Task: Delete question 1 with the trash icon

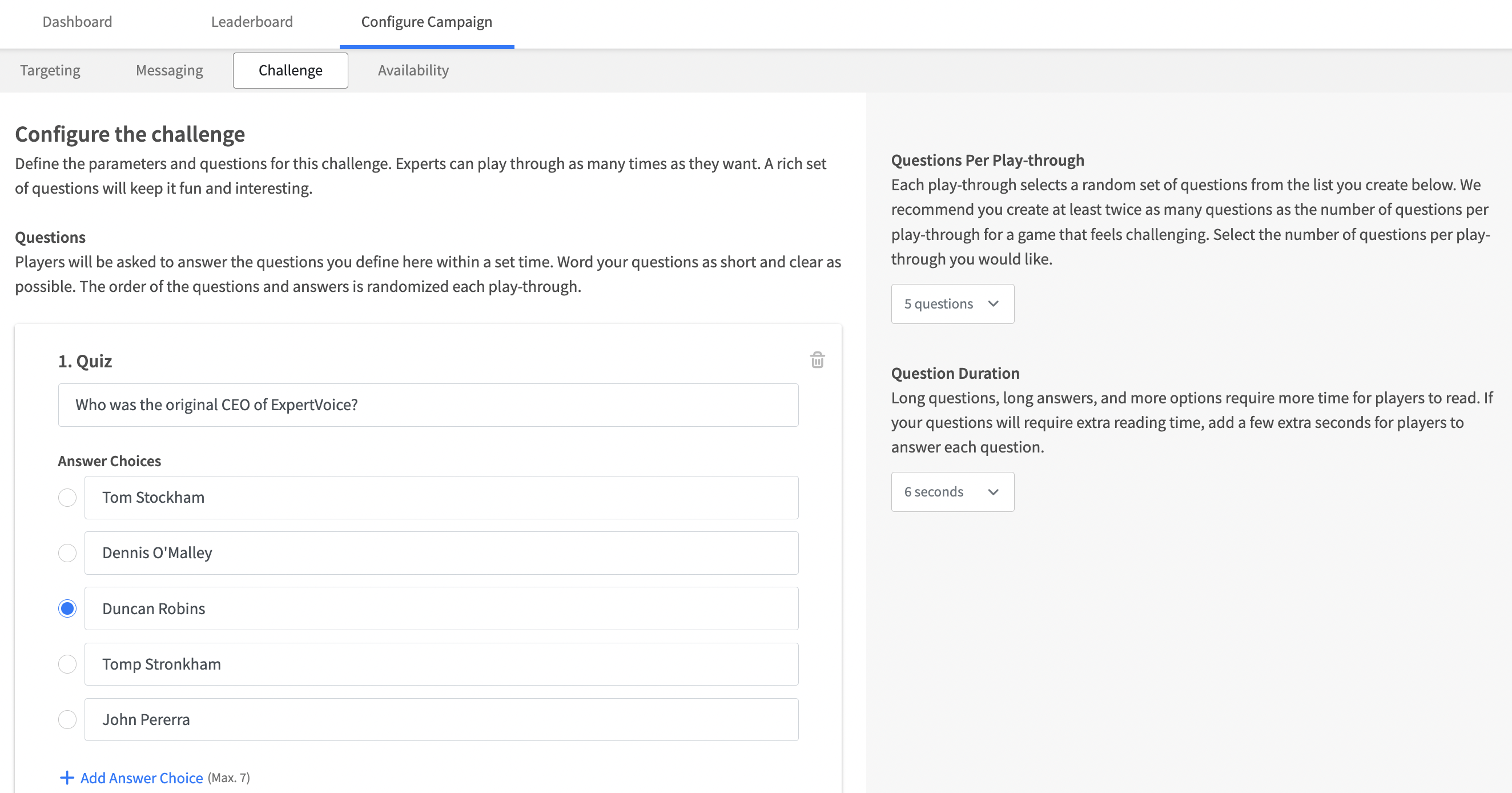Action: point(817,359)
